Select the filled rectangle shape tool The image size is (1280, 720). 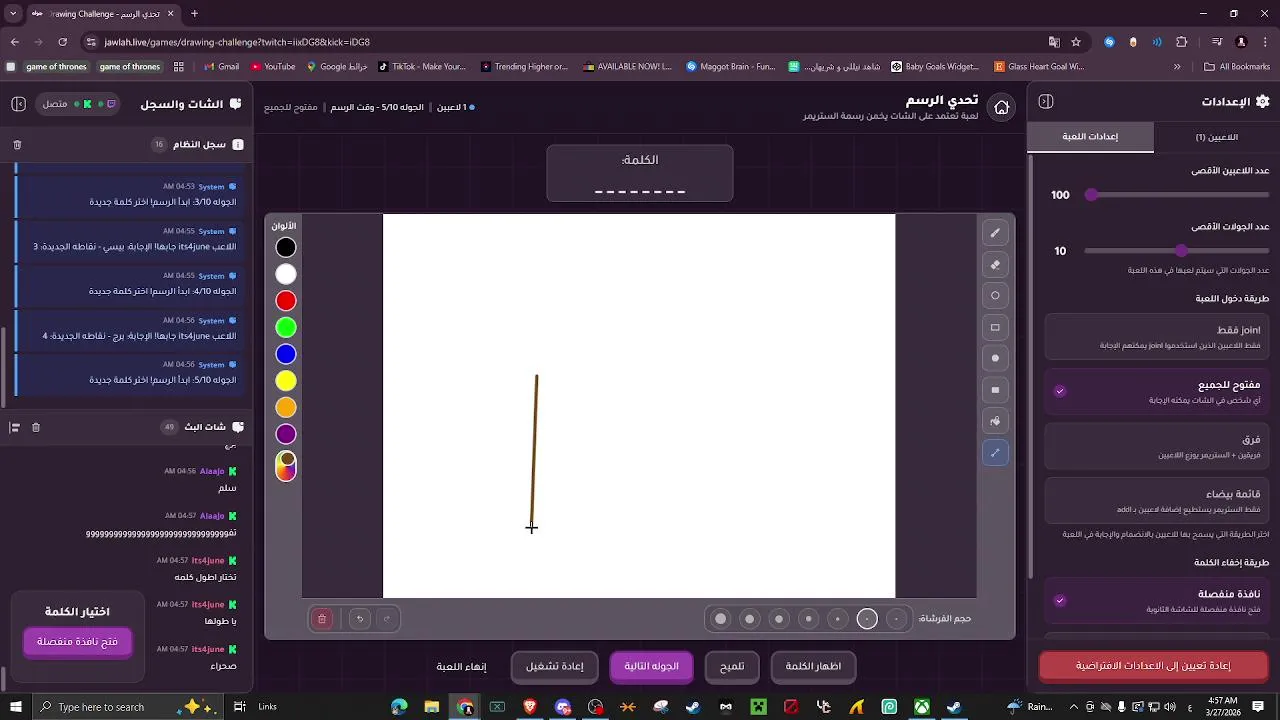click(x=995, y=390)
